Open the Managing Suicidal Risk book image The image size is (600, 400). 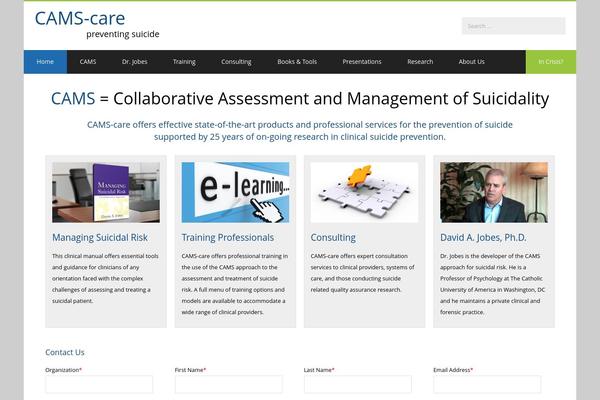pyautogui.click(x=106, y=192)
